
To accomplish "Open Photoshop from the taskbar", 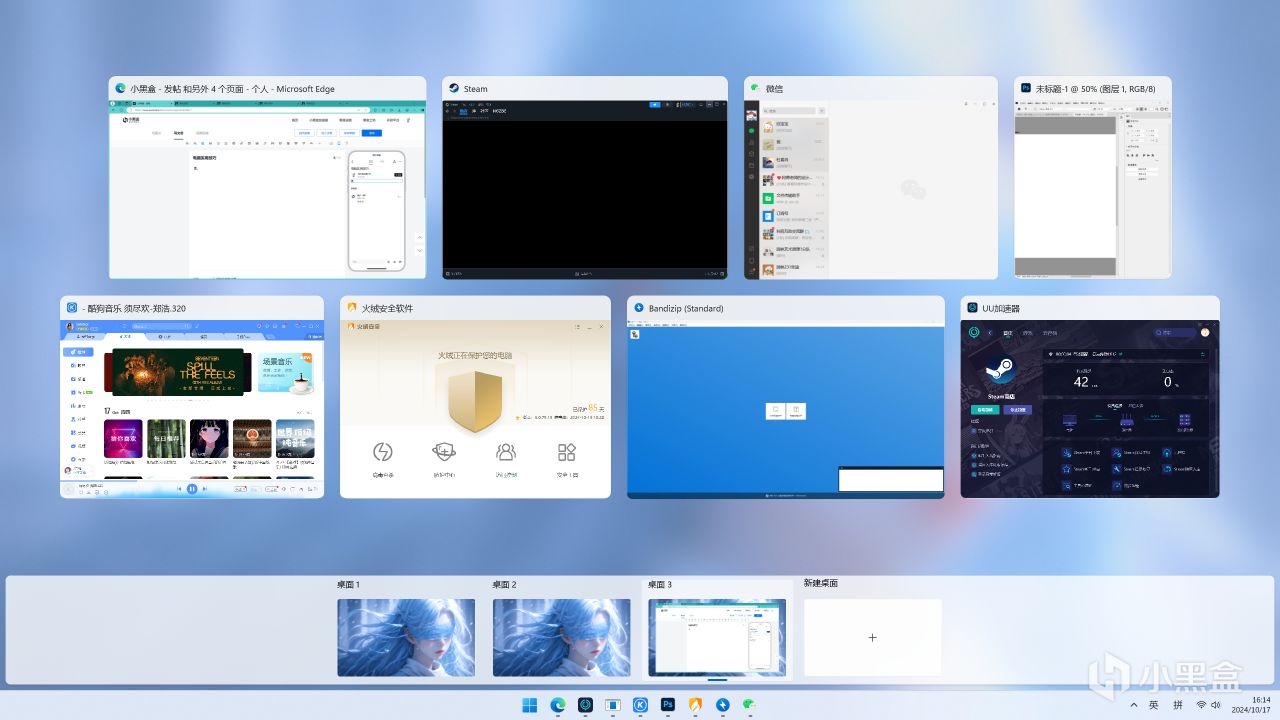I will 668,705.
